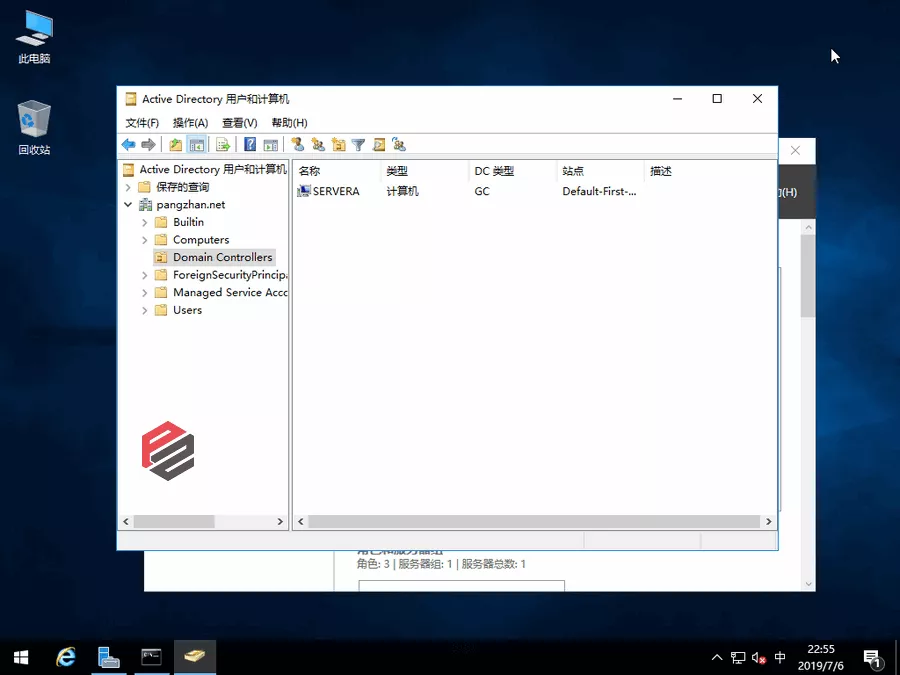The image size is (900, 675).
Task: Select the Computers container in tree
Action: click(x=200, y=240)
